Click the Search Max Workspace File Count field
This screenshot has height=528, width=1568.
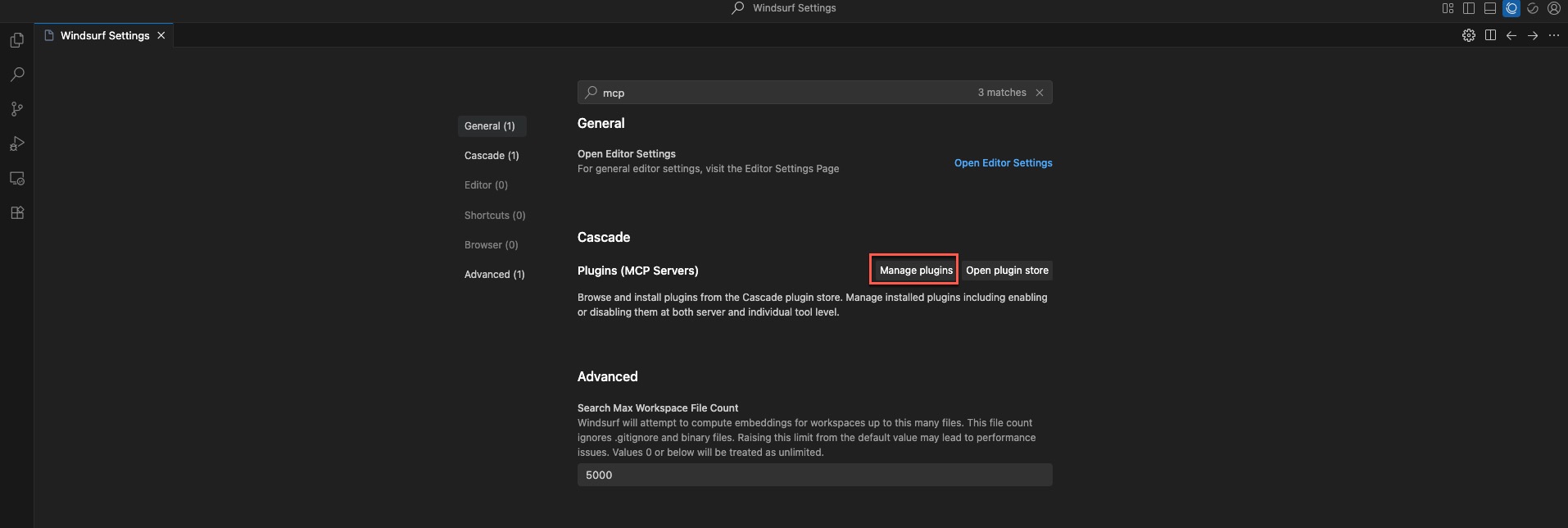[x=814, y=476]
